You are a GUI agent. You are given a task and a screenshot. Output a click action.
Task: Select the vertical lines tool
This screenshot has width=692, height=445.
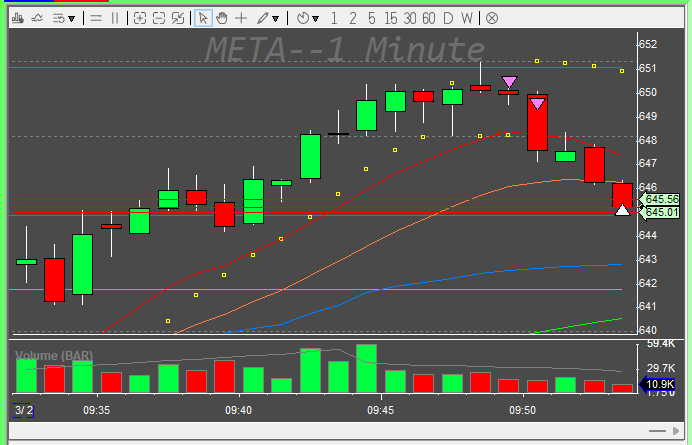point(115,19)
